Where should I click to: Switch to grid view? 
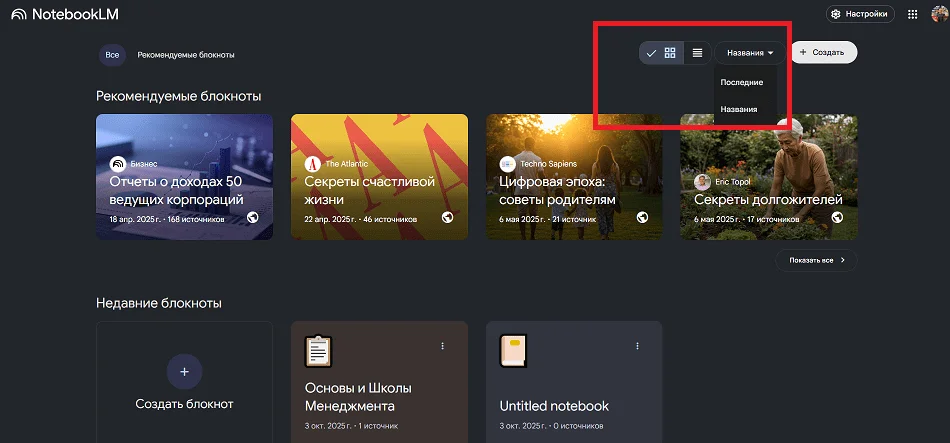coord(670,53)
